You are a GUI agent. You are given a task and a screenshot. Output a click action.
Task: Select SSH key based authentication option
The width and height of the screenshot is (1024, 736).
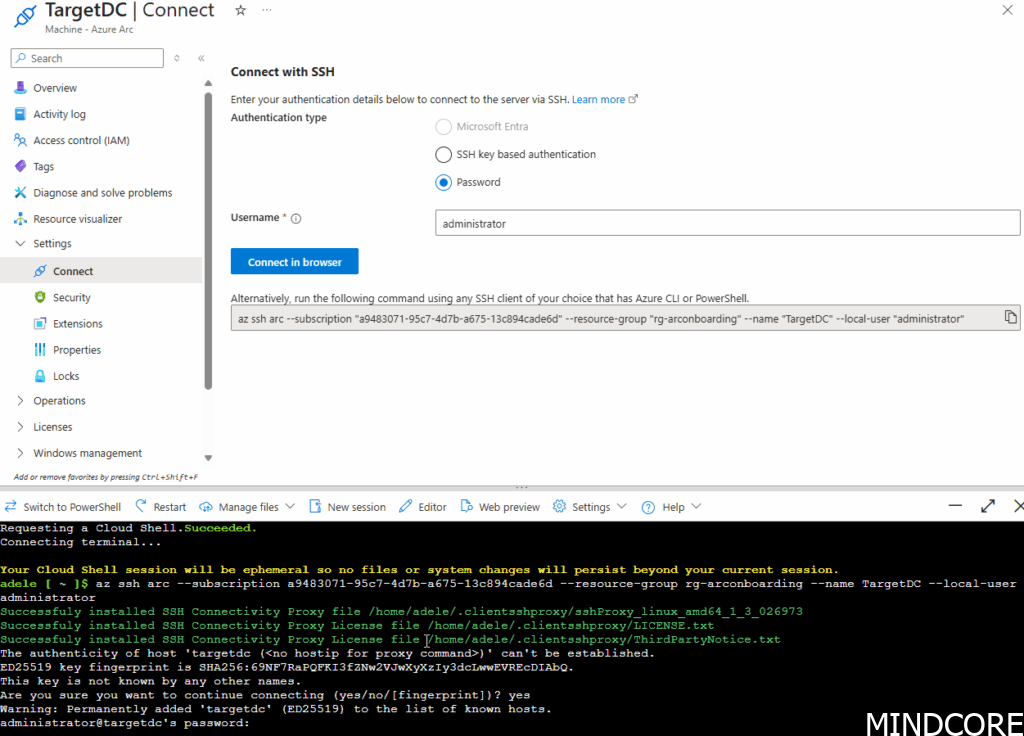[x=443, y=155]
